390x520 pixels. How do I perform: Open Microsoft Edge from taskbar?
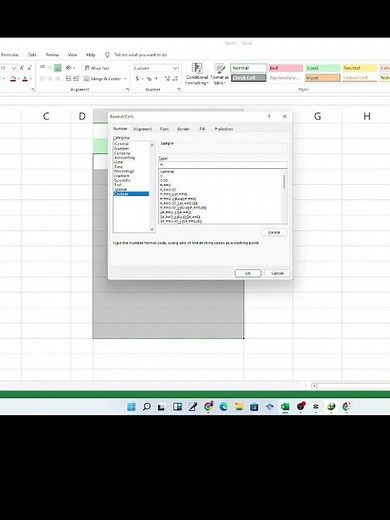click(223, 407)
